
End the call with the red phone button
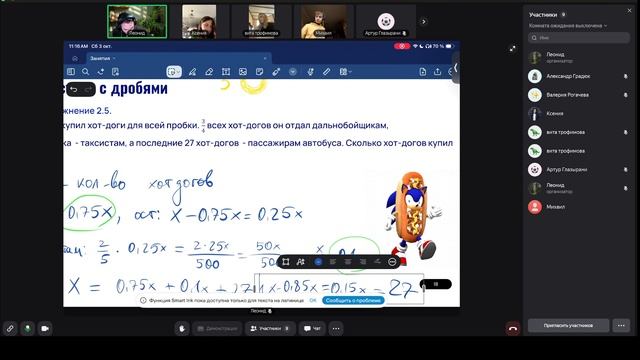point(513,328)
